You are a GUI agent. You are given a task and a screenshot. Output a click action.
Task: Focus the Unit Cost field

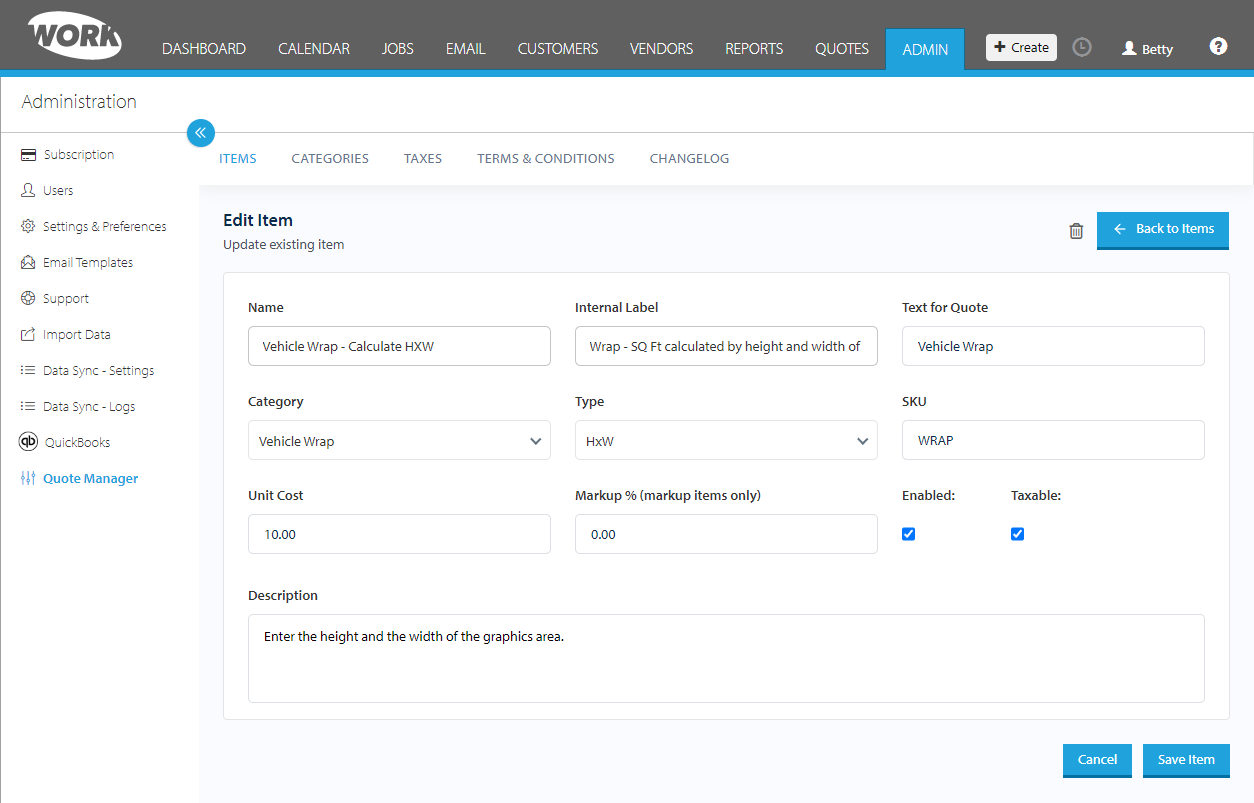click(399, 534)
